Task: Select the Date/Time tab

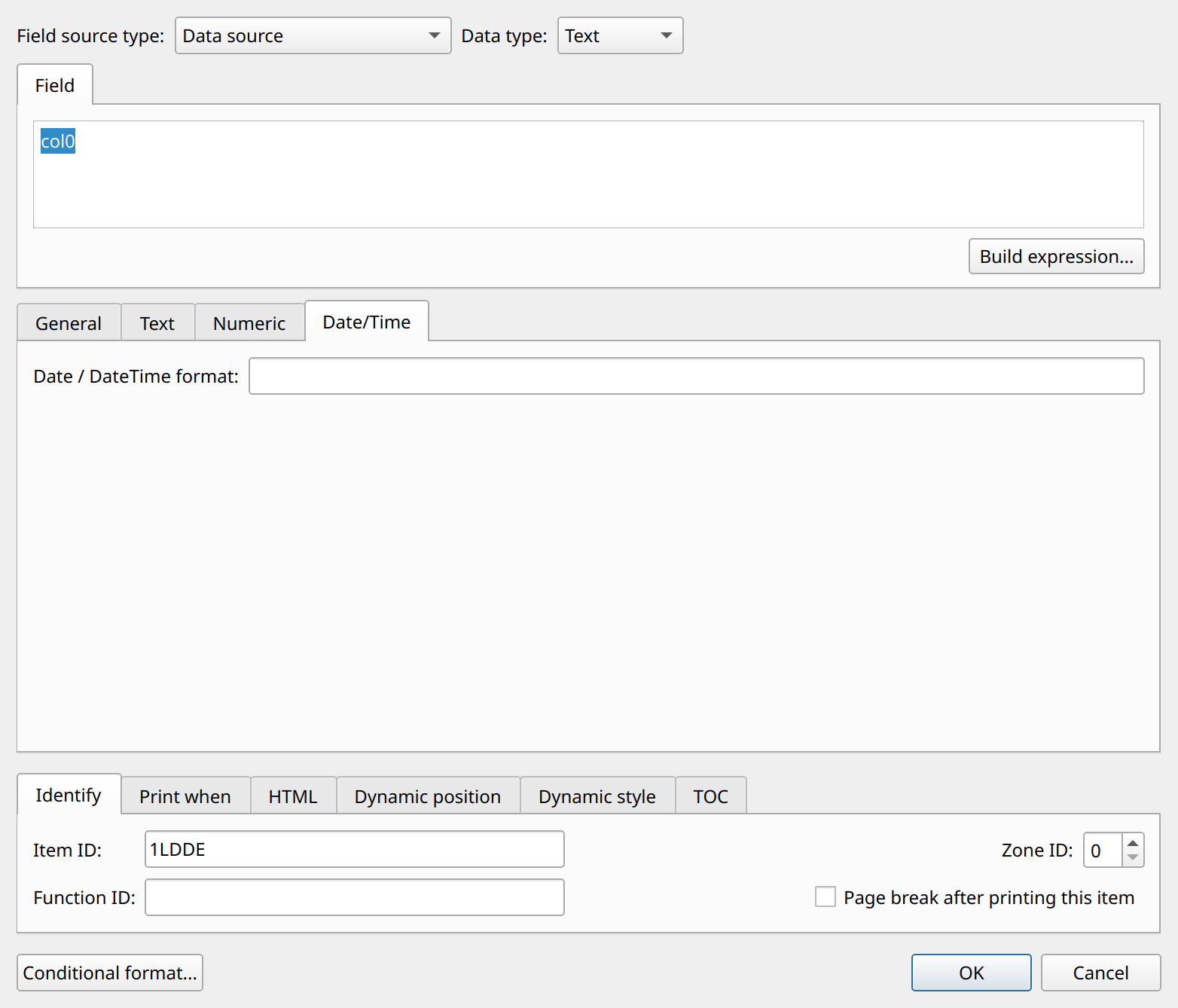Action: click(x=367, y=322)
